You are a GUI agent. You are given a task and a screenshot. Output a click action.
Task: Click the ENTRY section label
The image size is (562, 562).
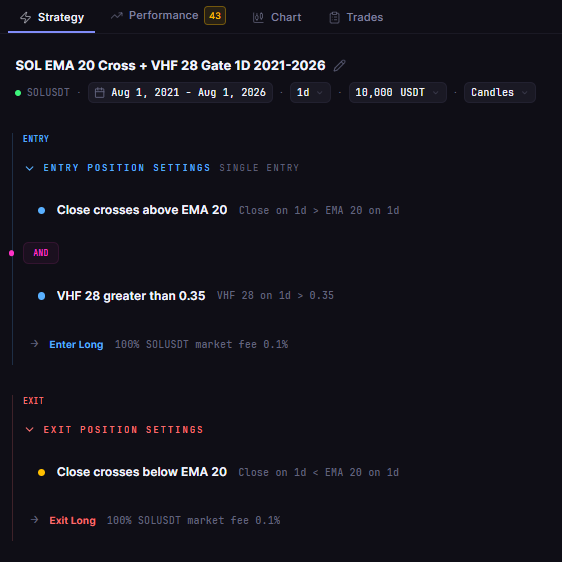click(36, 139)
